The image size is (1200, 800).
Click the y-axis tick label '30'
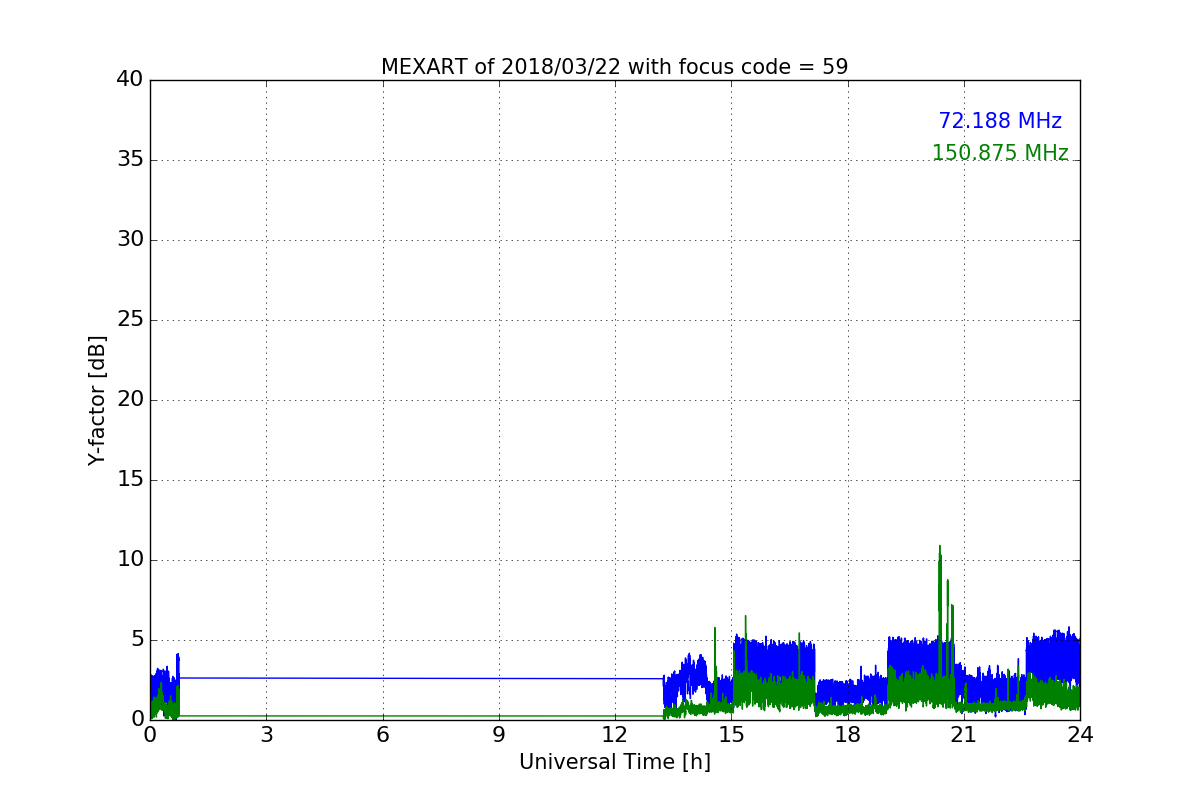point(130,240)
